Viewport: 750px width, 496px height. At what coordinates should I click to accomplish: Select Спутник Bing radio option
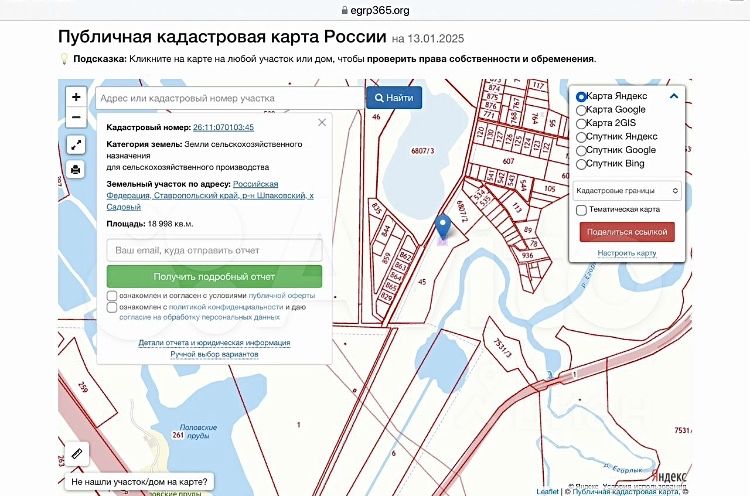pos(581,164)
